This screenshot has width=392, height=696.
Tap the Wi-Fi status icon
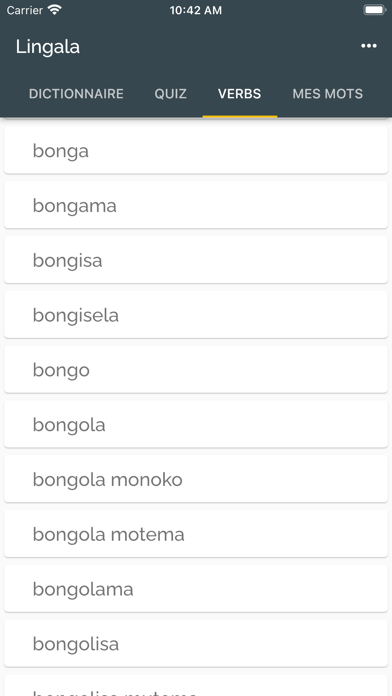pyautogui.click(x=55, y=10)
